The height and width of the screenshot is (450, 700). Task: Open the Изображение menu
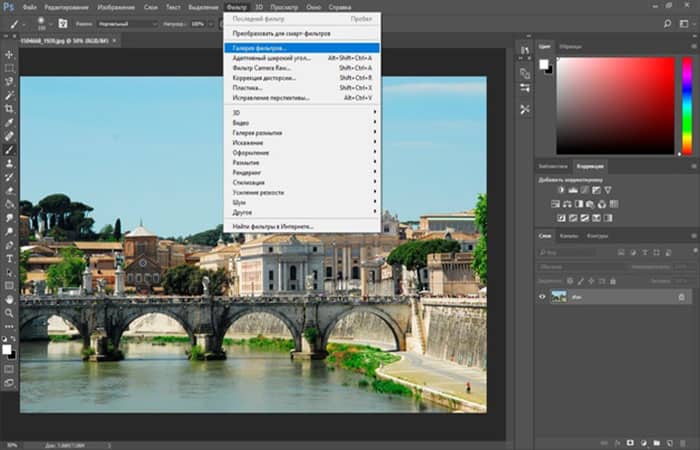tap(116, 7)
